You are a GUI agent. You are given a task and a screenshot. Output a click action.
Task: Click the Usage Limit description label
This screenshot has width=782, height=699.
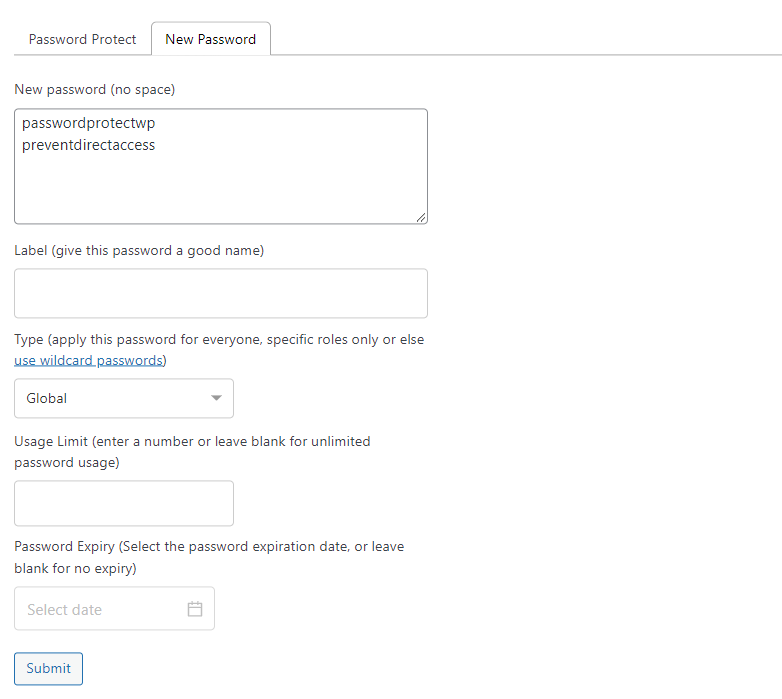tap(192, 452)
